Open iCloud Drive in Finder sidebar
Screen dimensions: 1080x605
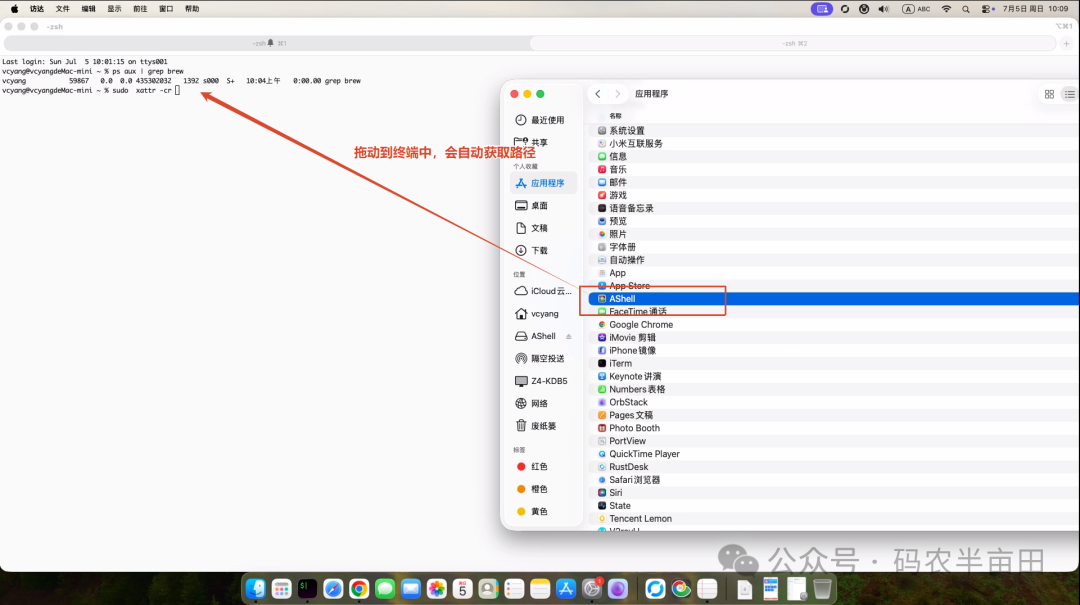point(543,291)
